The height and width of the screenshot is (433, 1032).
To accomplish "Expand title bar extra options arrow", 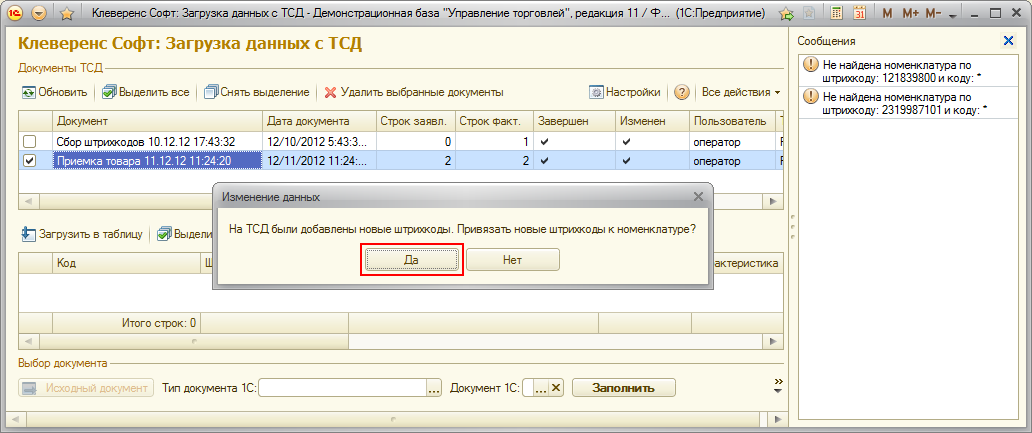I will (952, 15).
